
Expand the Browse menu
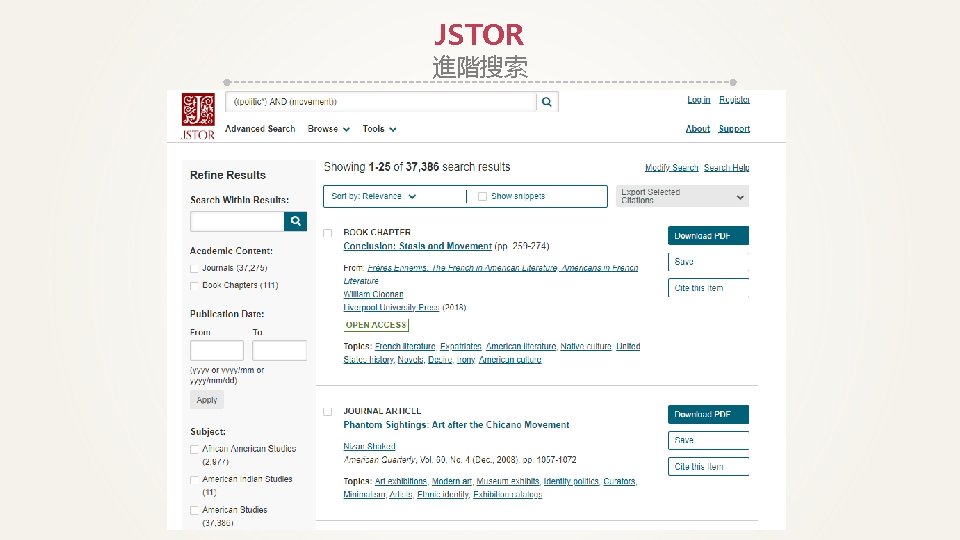point(328,129)
